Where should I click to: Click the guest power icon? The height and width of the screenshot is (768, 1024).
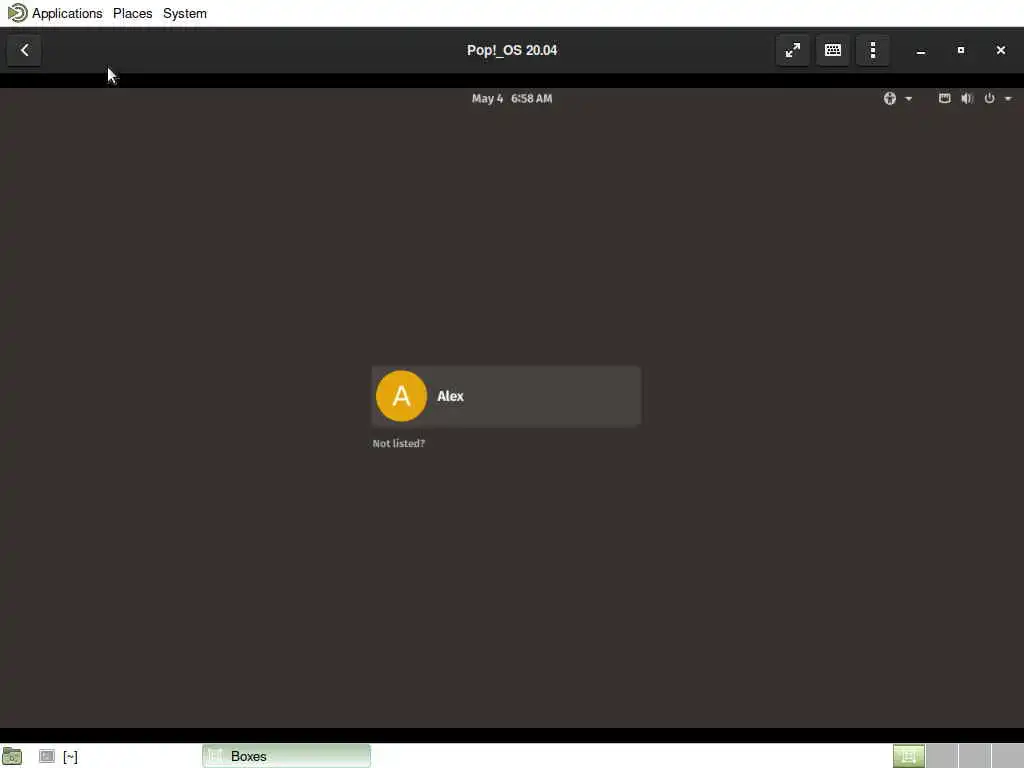(x=989, y=98)
